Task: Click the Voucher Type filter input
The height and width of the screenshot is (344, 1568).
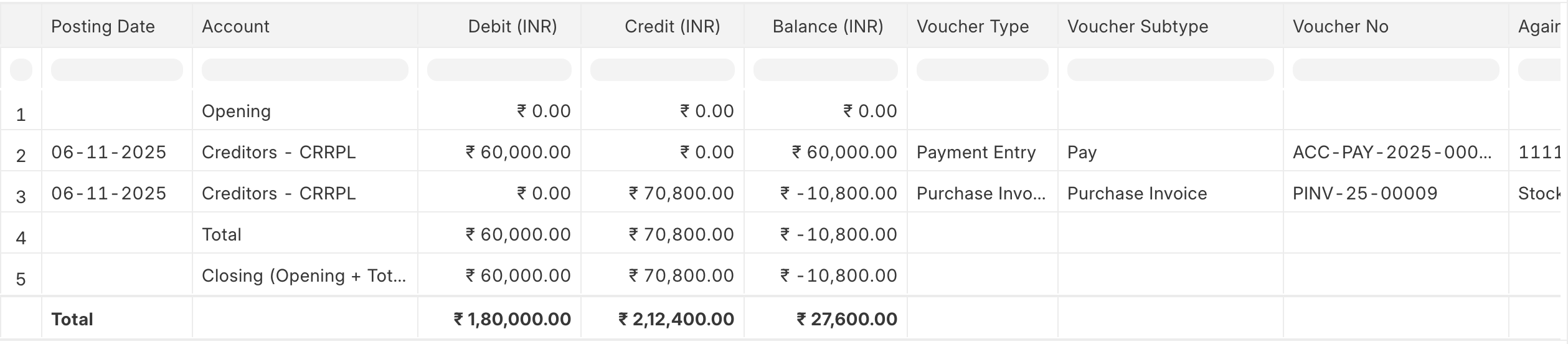Action: click(x=983, y=70)
